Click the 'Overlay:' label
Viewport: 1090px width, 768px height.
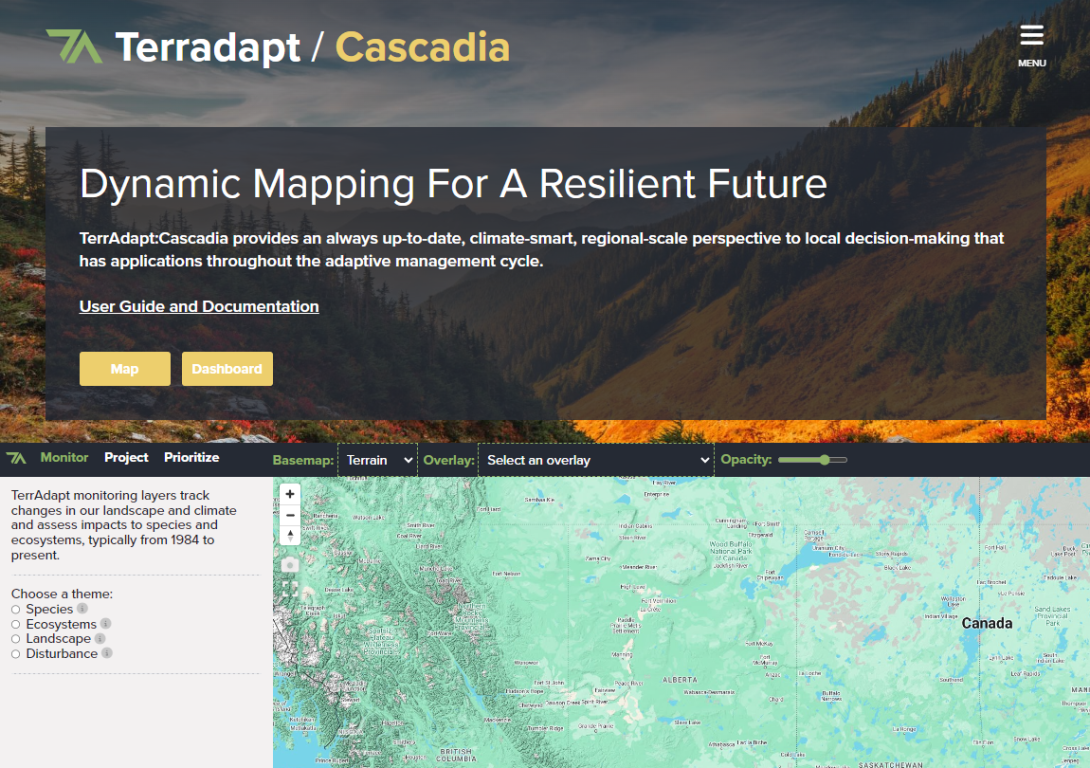(448, 460)
